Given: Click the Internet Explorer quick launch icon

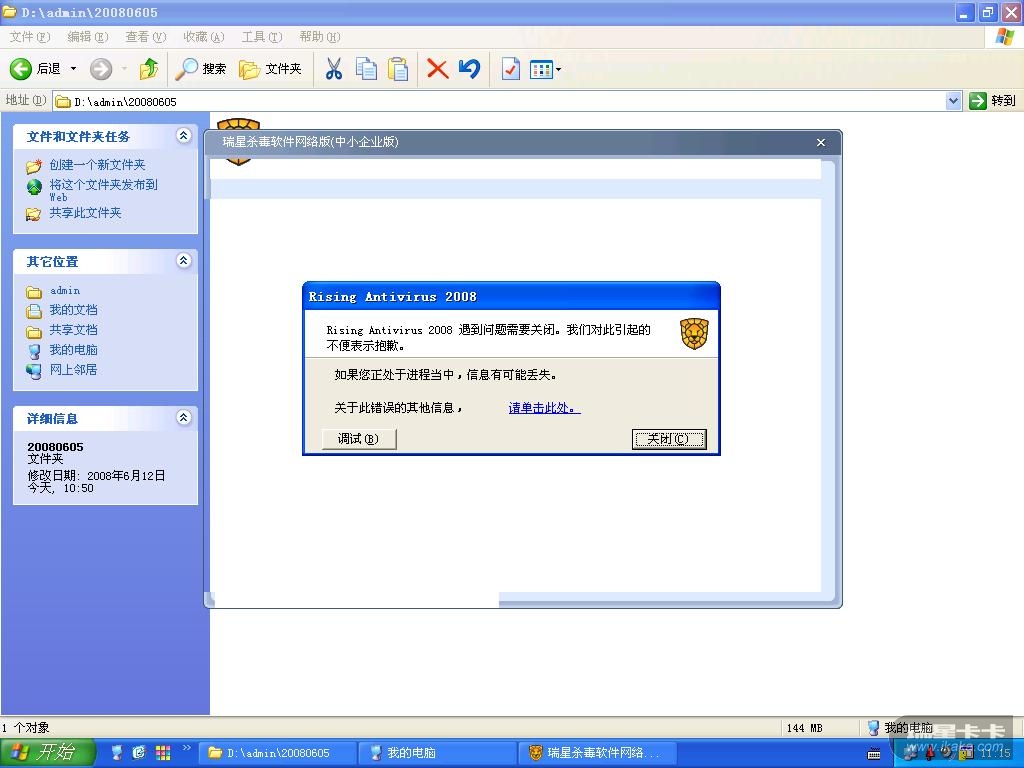Looking at the screenshot, I should click(x=139, y=753).
